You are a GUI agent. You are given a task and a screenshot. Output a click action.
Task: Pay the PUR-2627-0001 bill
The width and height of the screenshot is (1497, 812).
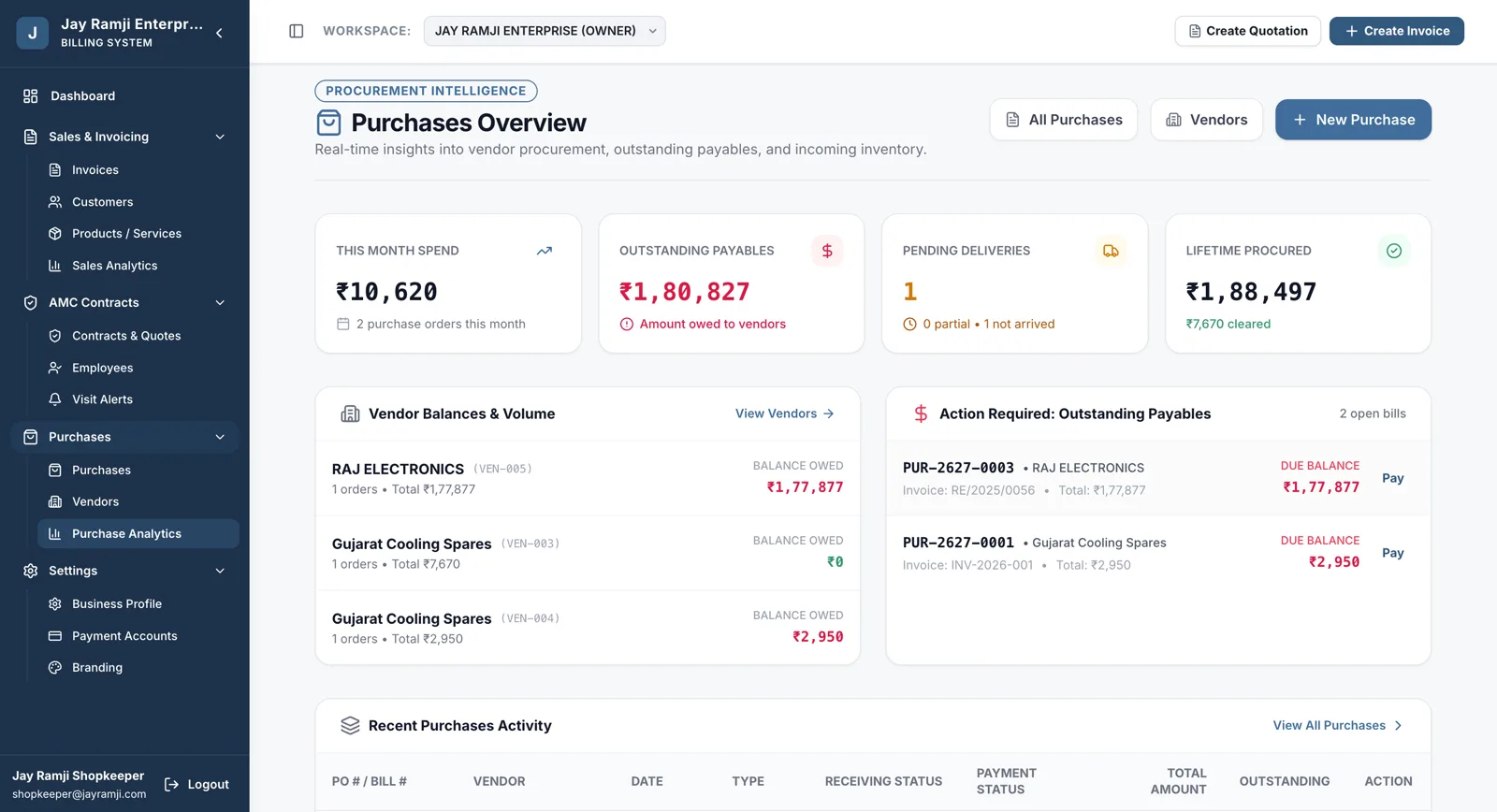click(x=1393, y=553)
